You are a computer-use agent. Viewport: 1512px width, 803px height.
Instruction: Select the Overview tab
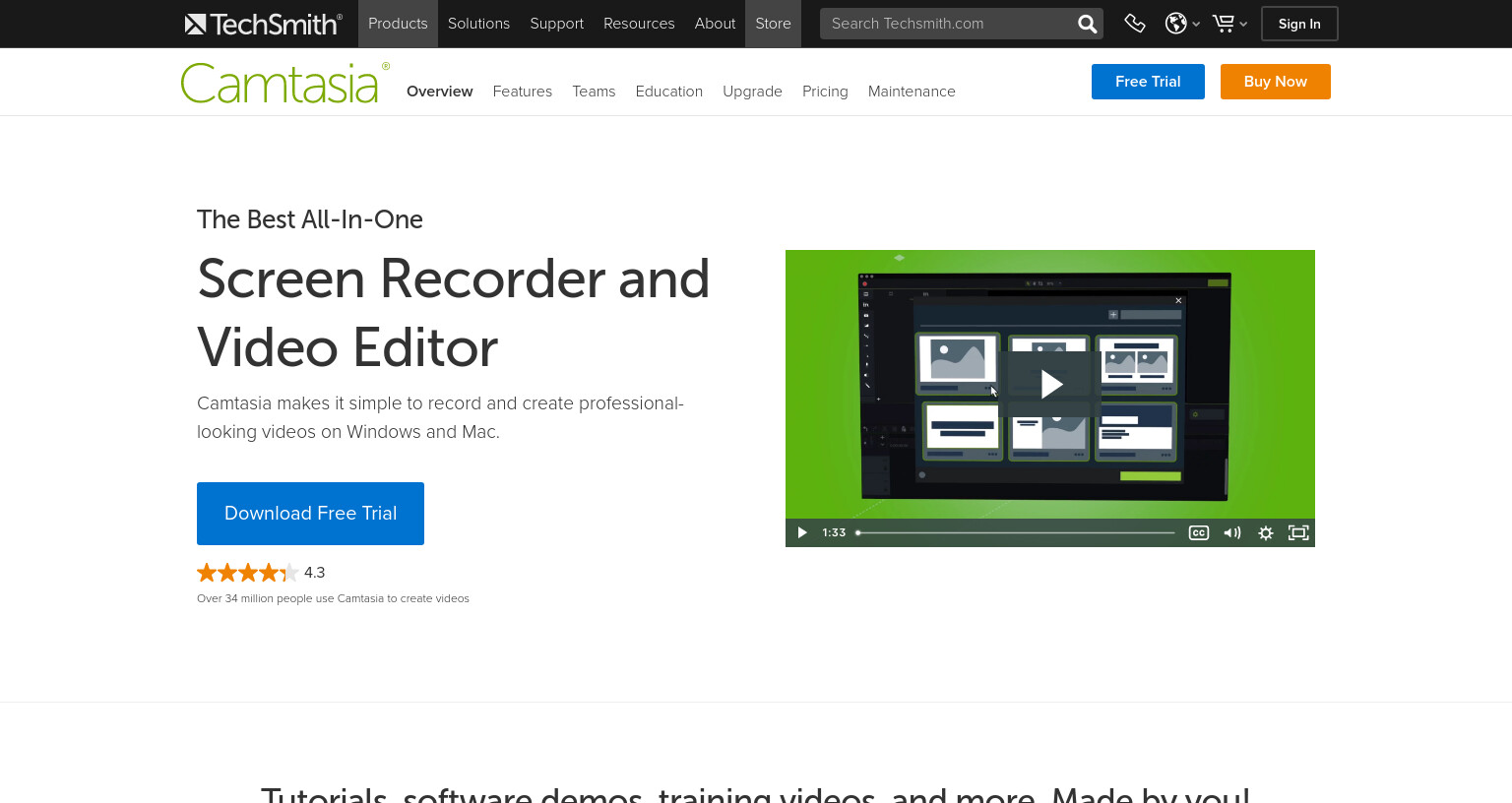439,92
